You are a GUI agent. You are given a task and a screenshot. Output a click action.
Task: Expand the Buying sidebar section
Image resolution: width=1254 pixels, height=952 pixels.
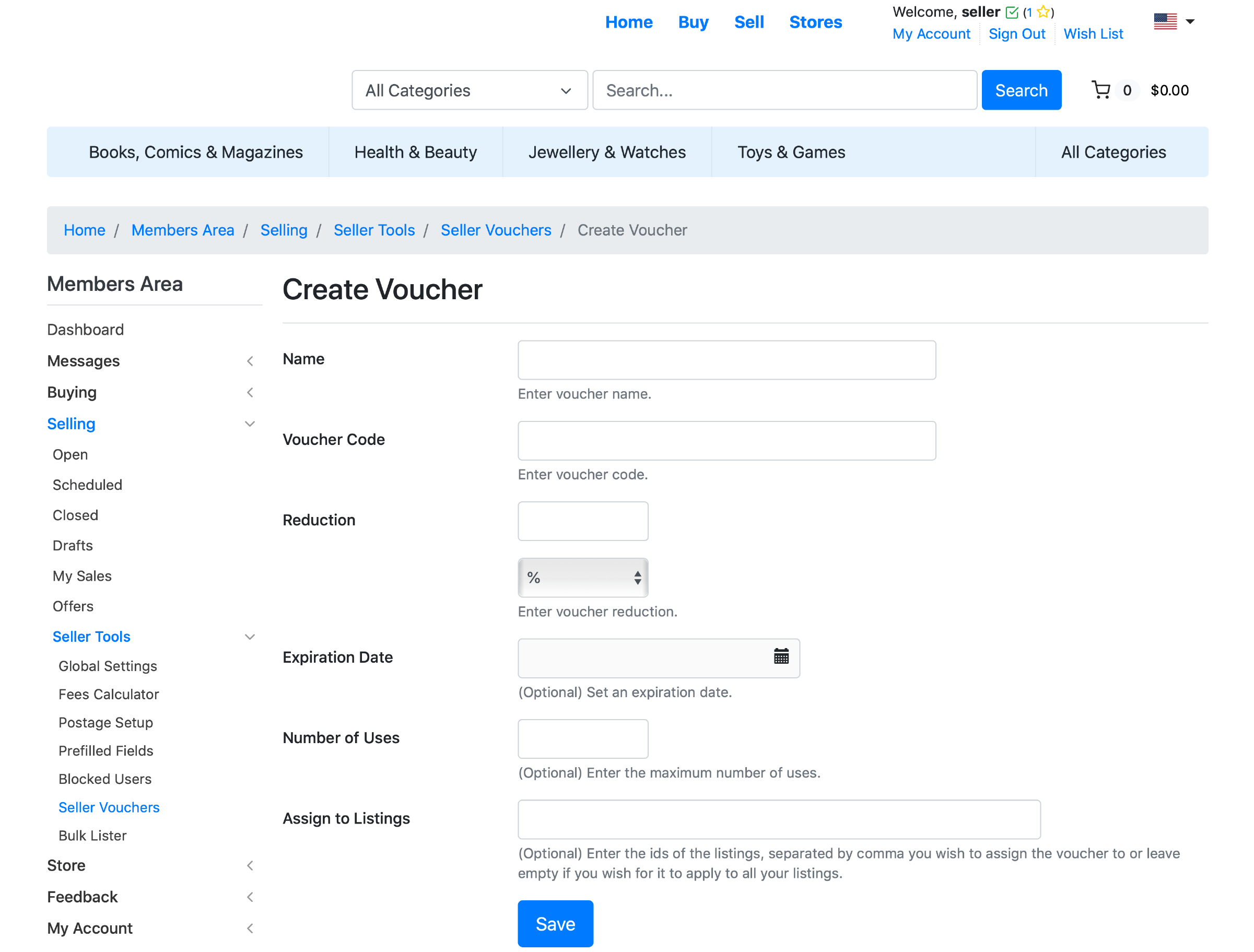(250, 392)
